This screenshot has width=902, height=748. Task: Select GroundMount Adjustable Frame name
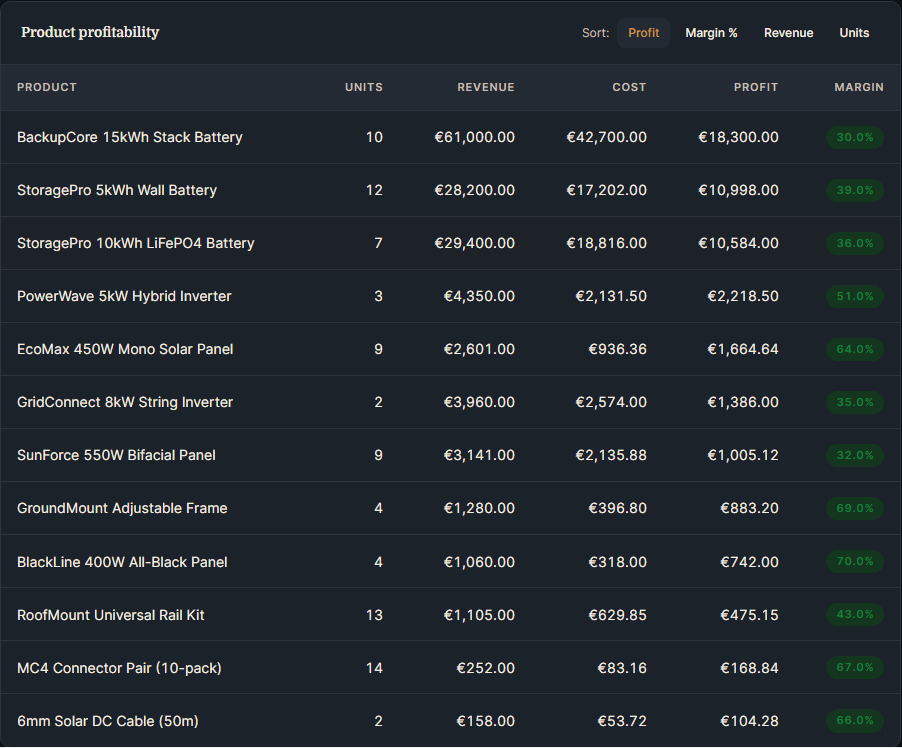122,508
